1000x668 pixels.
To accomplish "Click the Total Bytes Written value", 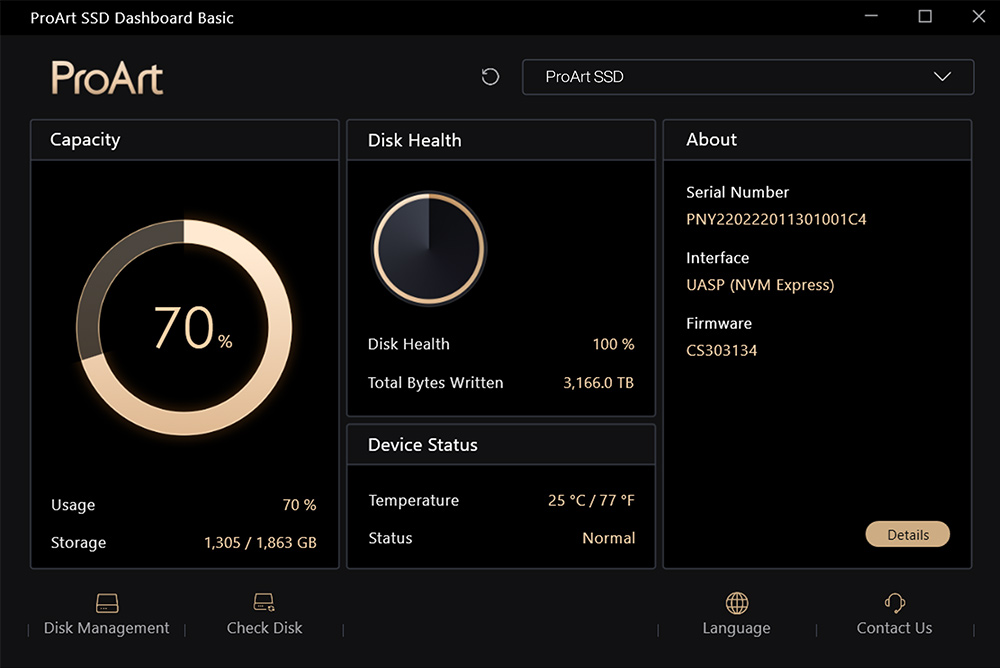I will point(598,383).
